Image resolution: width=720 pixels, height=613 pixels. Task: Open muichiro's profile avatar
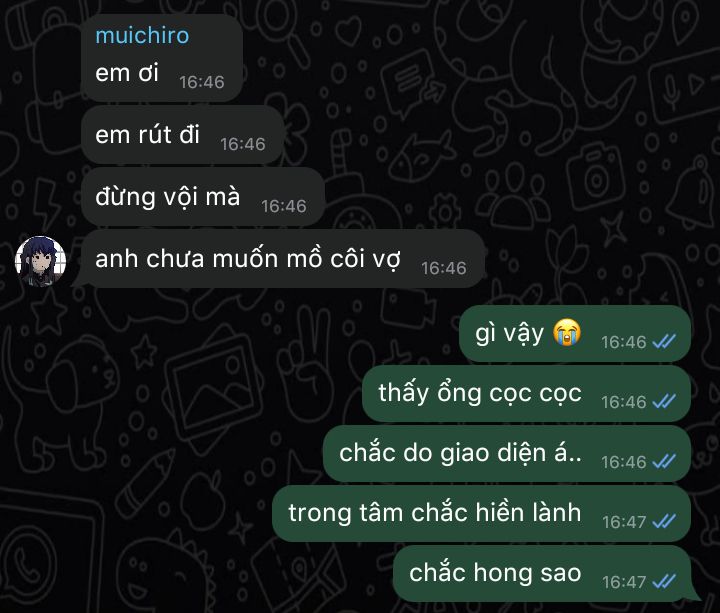point(40,261)
